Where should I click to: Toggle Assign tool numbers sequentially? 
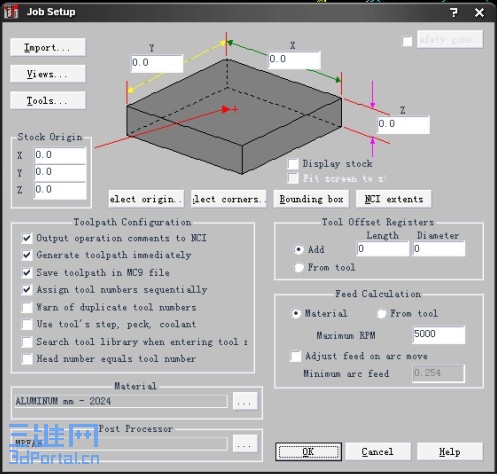[27, 290]
